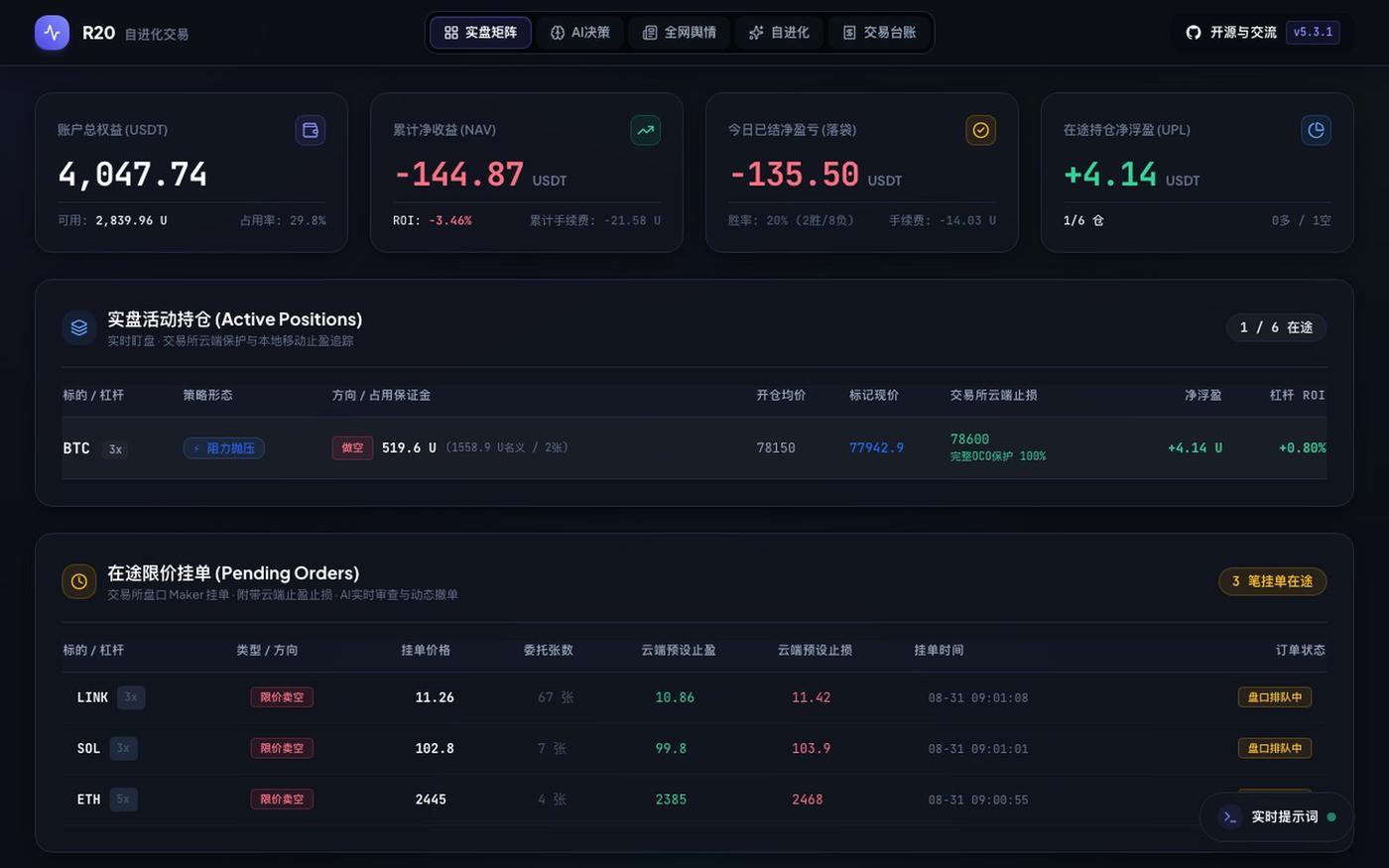Go to the 交易台账 tab
Image resolution: width=1389 pixels, height=868 pixels.
879,33
